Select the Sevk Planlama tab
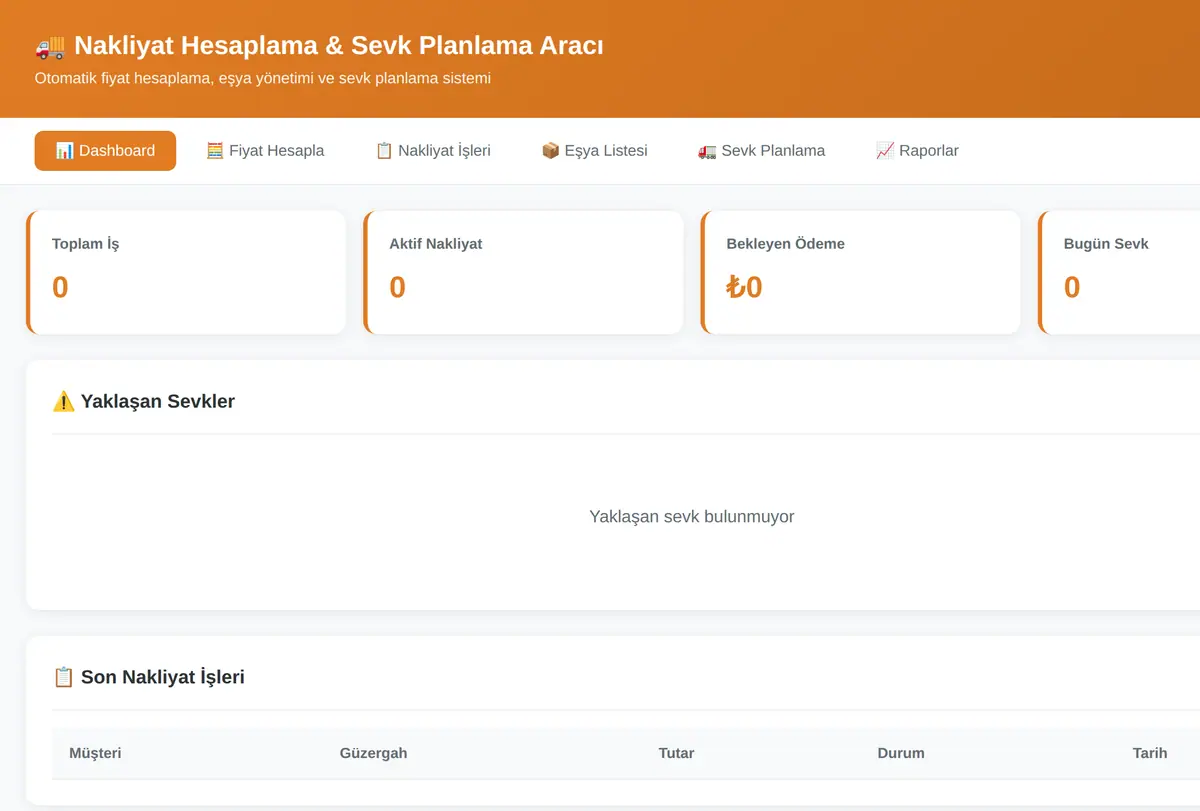 click(761, 151)
